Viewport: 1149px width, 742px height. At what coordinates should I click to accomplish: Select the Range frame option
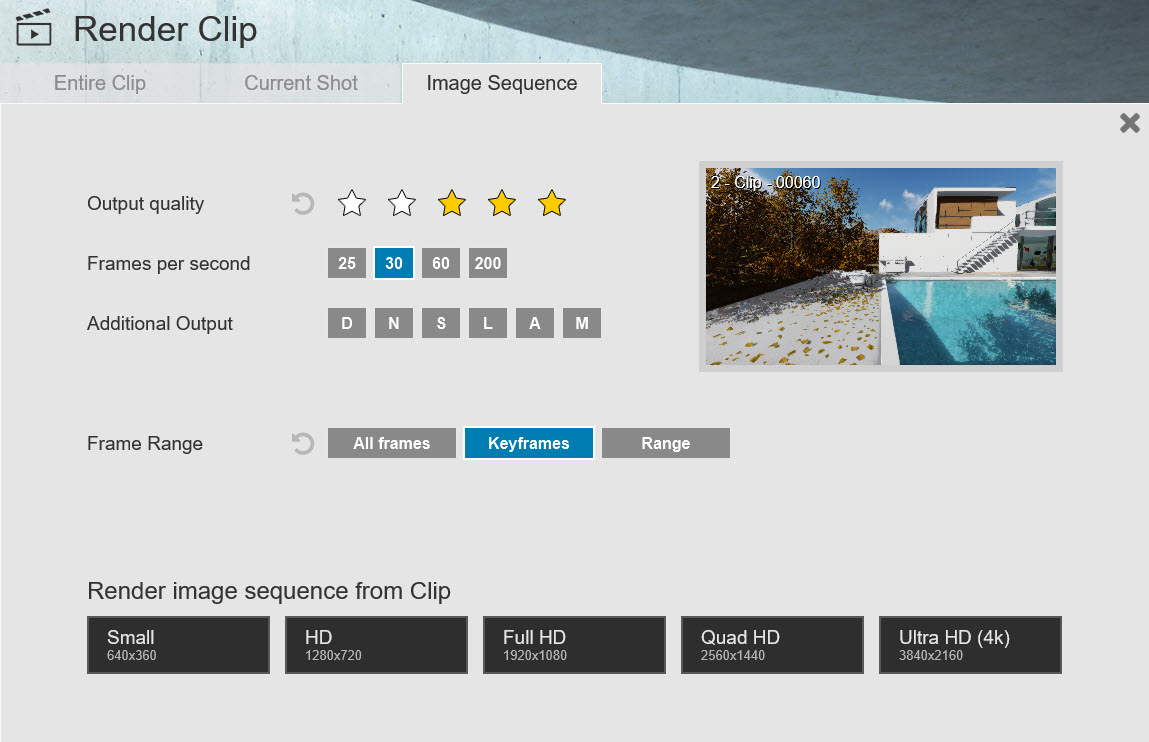(x=665, y=443)
